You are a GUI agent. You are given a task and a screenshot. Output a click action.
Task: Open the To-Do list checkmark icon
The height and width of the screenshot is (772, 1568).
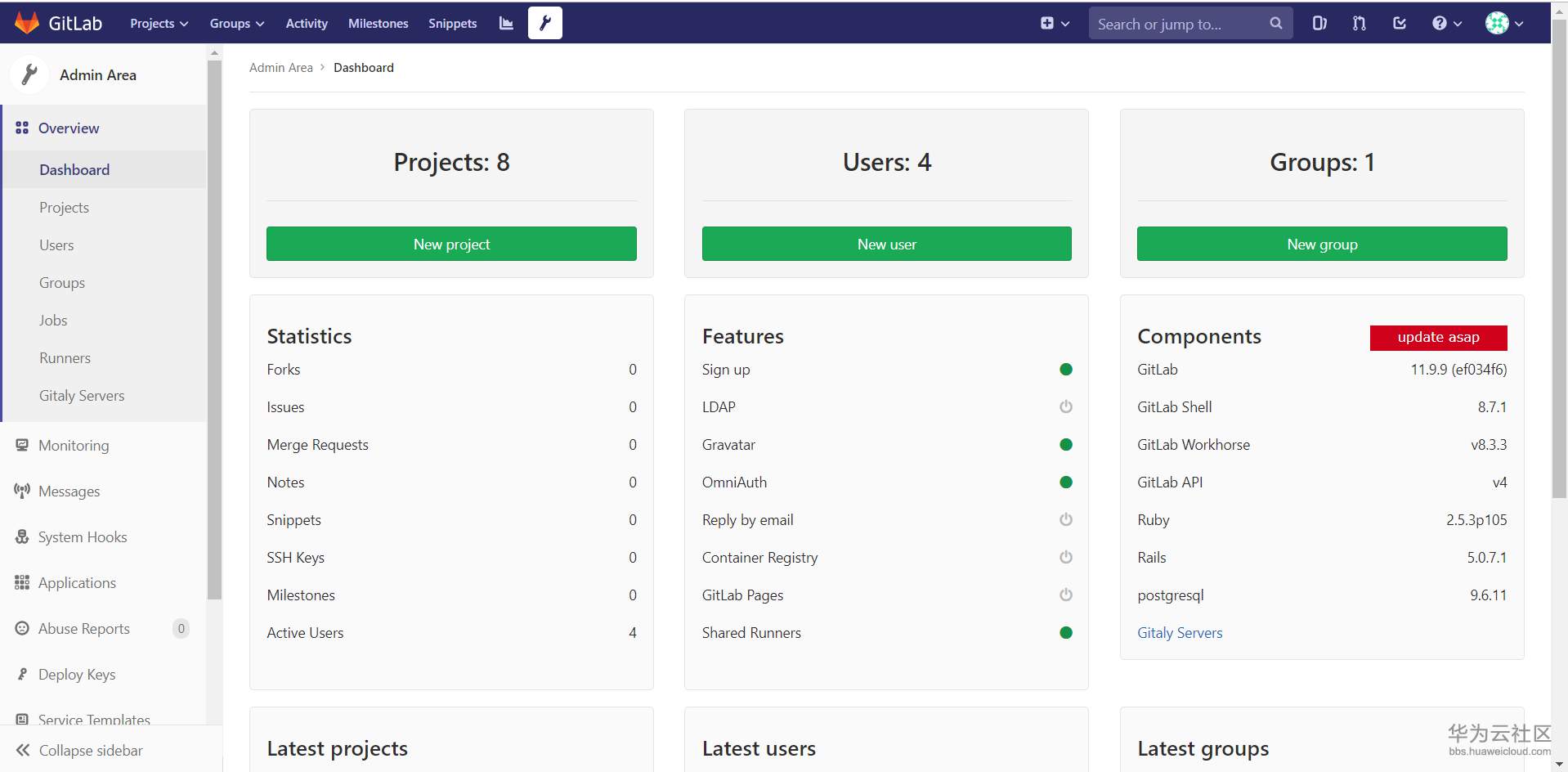[x=1399, y=23]
